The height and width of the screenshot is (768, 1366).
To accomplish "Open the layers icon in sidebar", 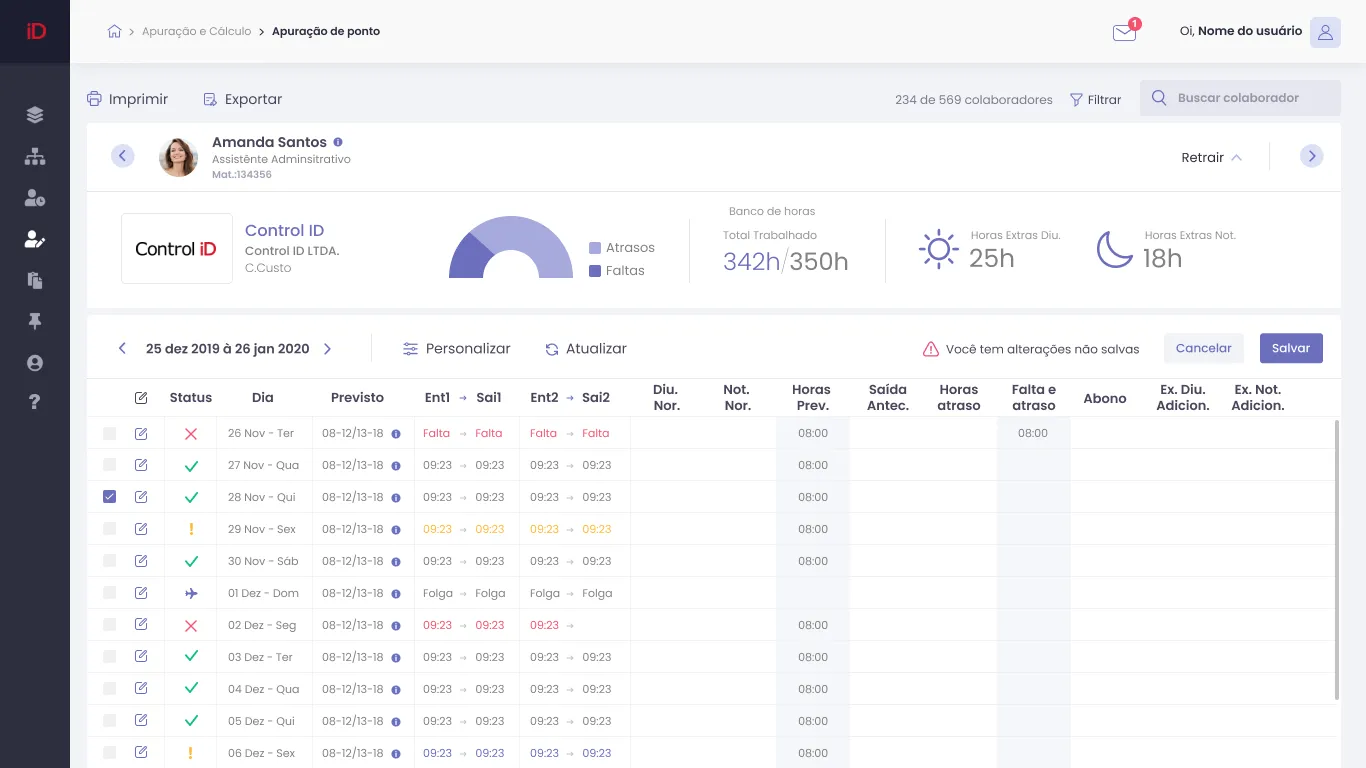I will click(35, 115).
